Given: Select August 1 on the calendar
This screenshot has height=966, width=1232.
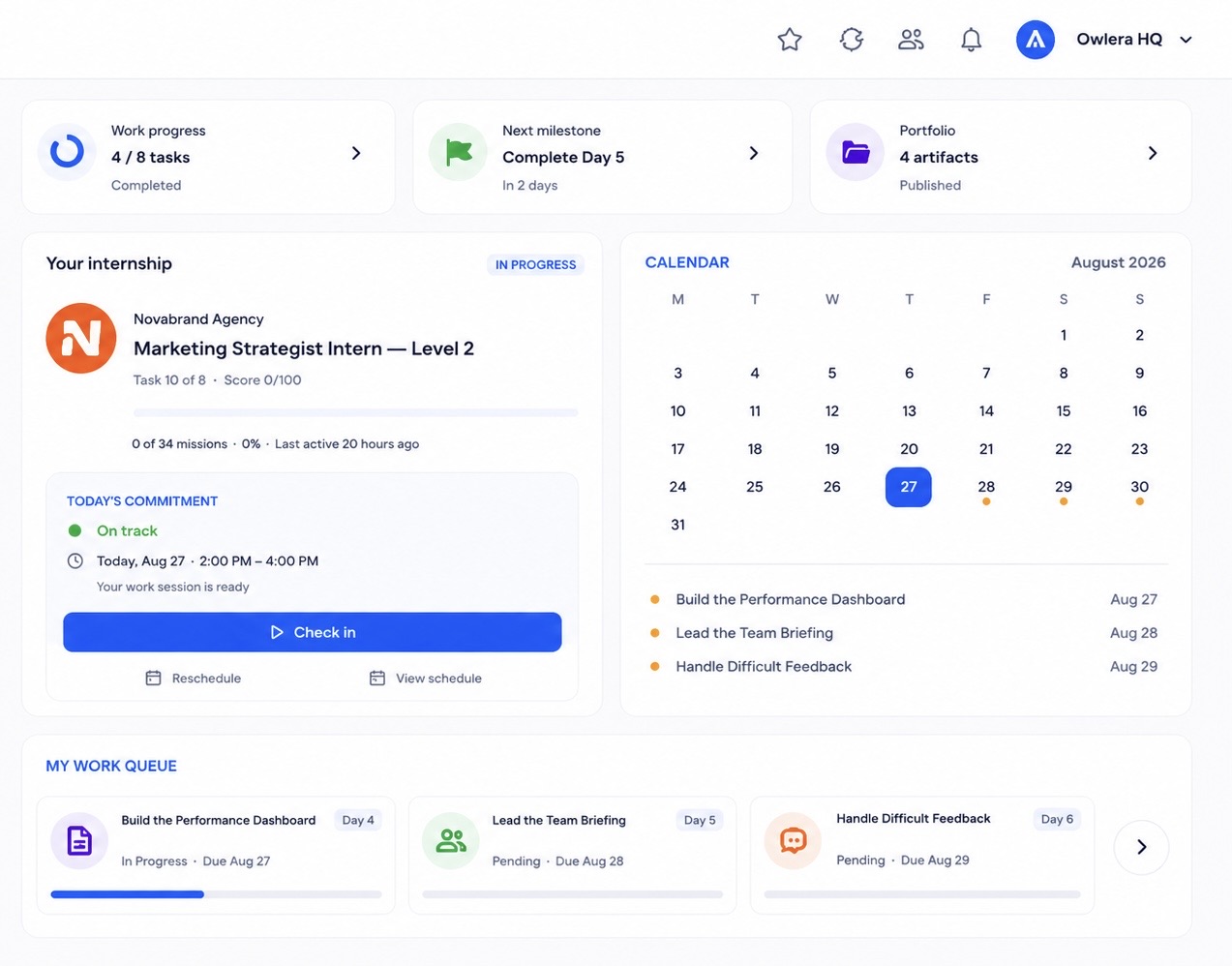Looking at the screenshot, I should click(1064, 335).
